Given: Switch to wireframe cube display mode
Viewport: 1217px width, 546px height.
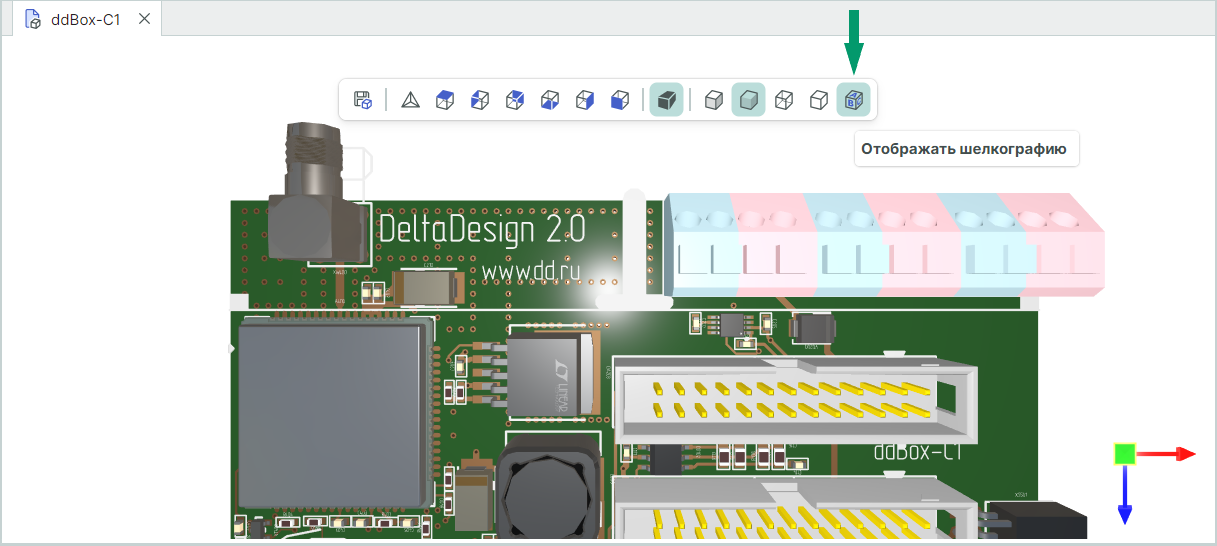Looking at the screenshot, I should point(785,100).
